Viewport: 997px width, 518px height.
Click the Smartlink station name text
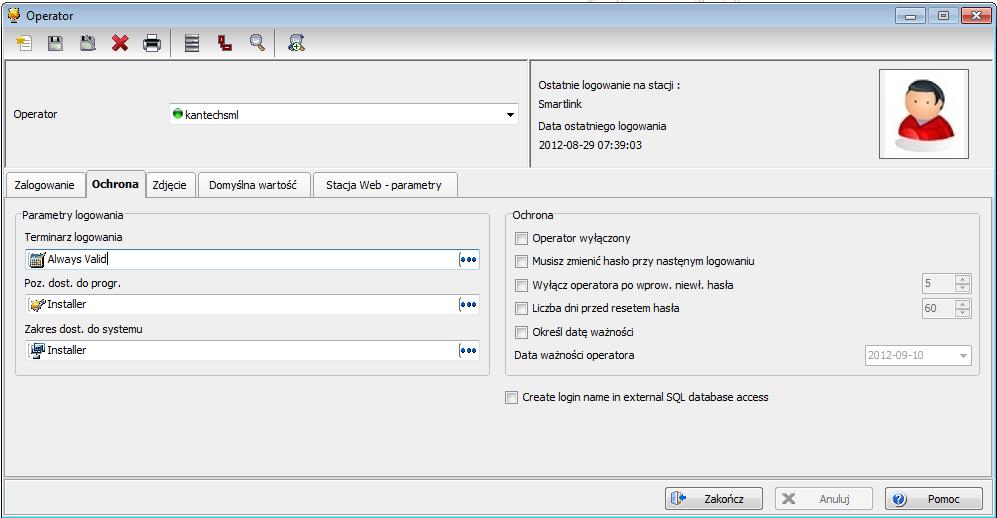click(x=560, y=104)
